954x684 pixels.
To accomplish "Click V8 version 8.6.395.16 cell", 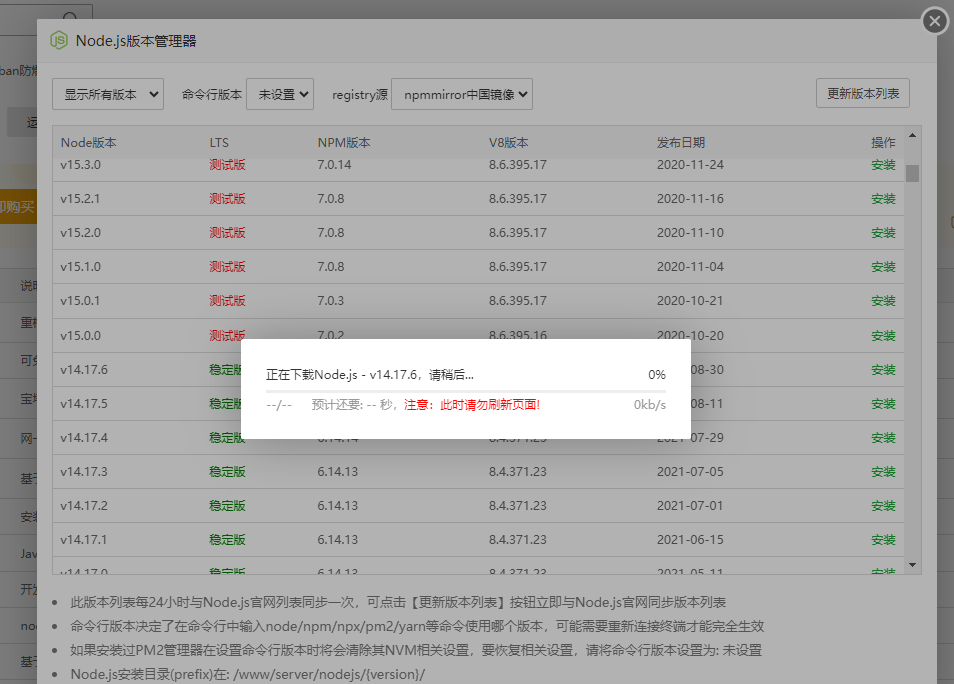I will (518, 335).
